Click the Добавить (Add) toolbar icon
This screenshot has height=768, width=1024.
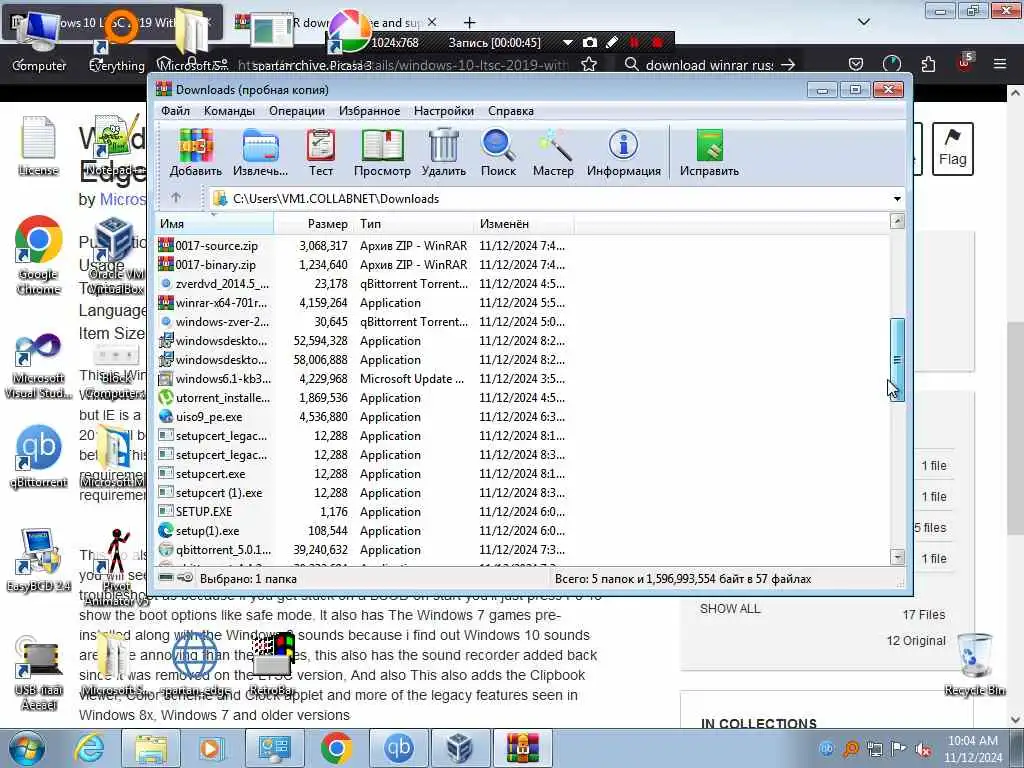[196, 153]
